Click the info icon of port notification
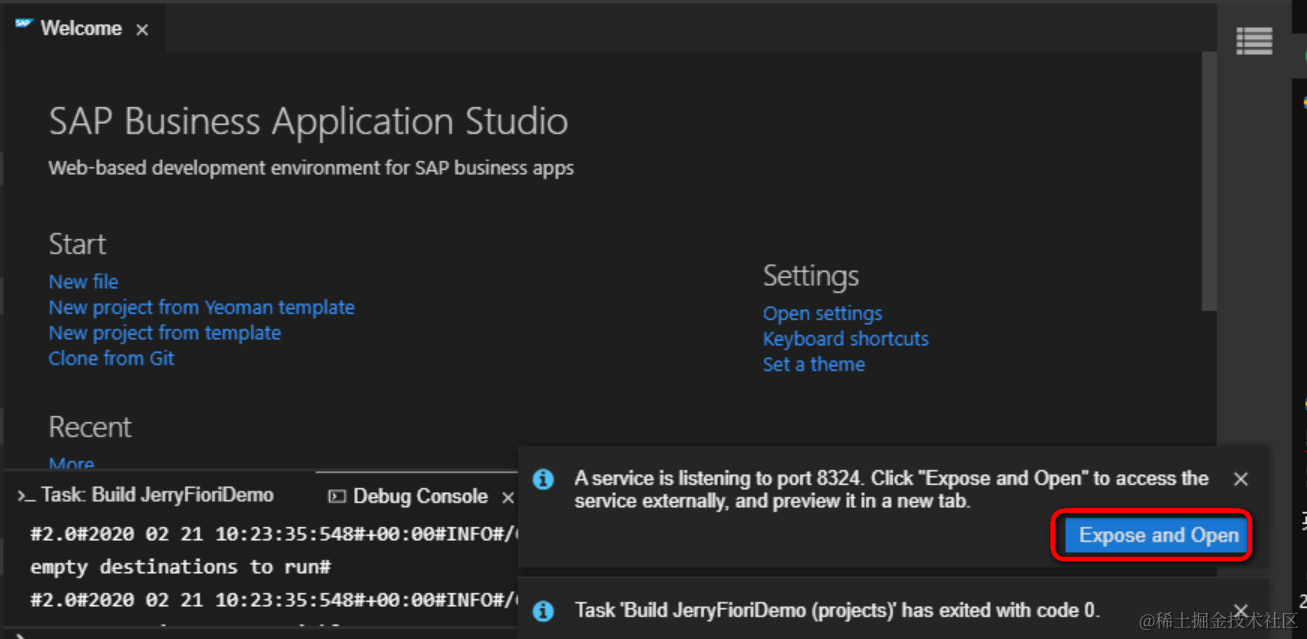 point(543,479)
